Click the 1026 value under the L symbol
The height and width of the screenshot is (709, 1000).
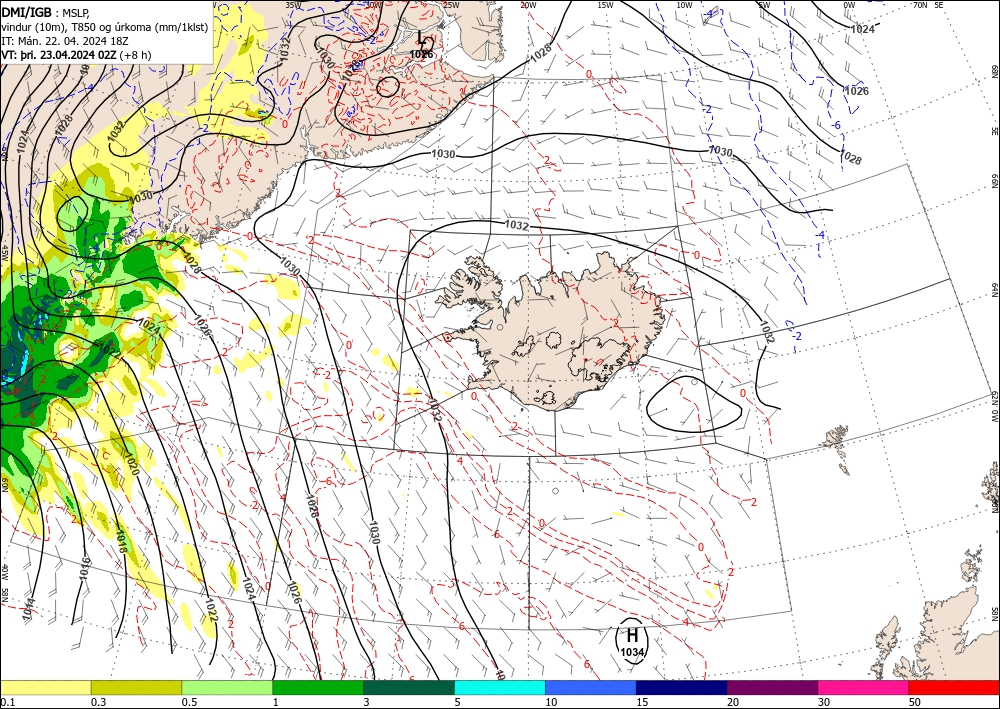point(422,55)
